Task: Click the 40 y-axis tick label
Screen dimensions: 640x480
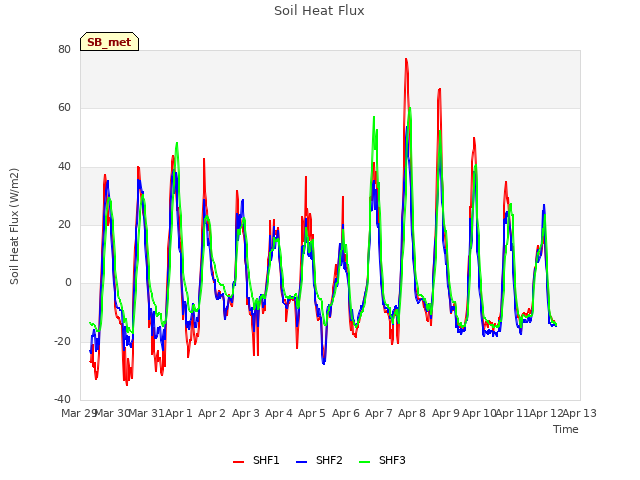Action: (x=64, y=167)
